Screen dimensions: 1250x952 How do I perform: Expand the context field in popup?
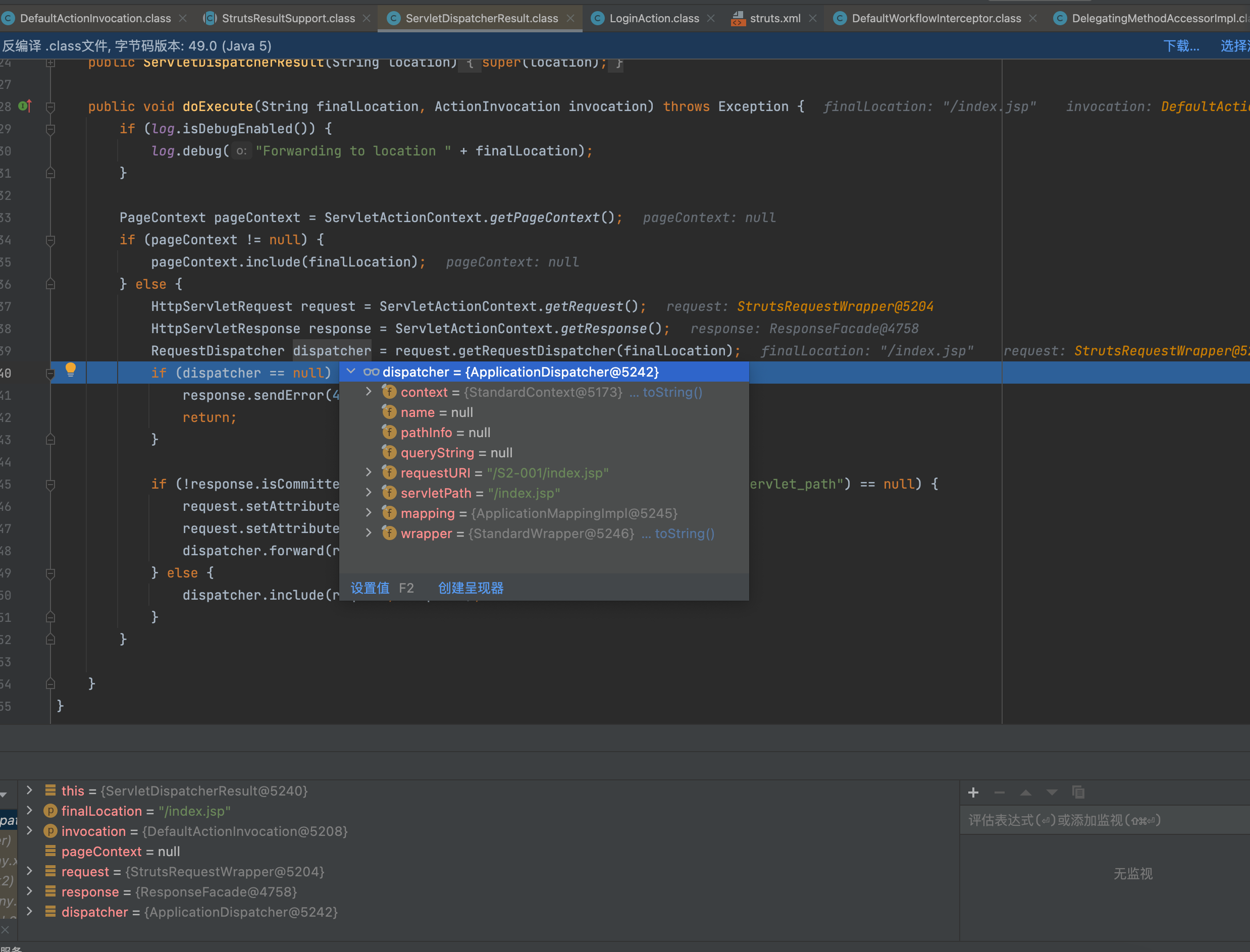pos(369,392)
